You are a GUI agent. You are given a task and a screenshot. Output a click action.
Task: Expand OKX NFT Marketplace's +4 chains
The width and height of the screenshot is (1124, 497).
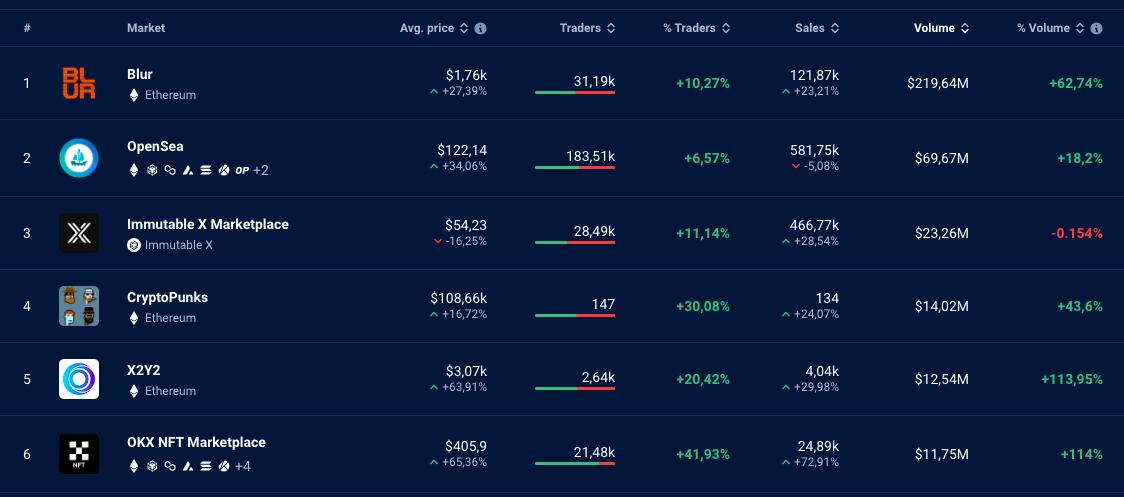(x=243, y=466)
